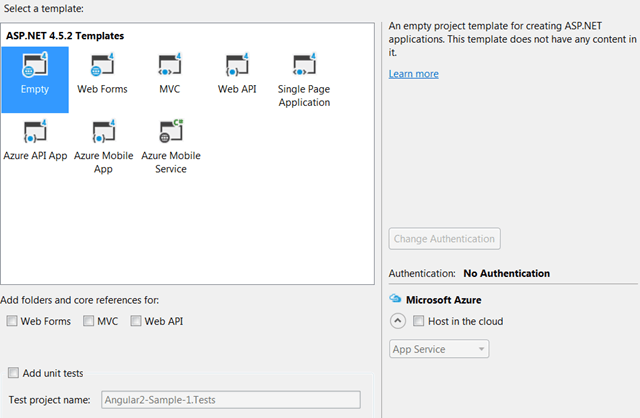This screenshot has height=418, width=640.
Task: Pick the MVC project template icon
Action: point(169,70)
